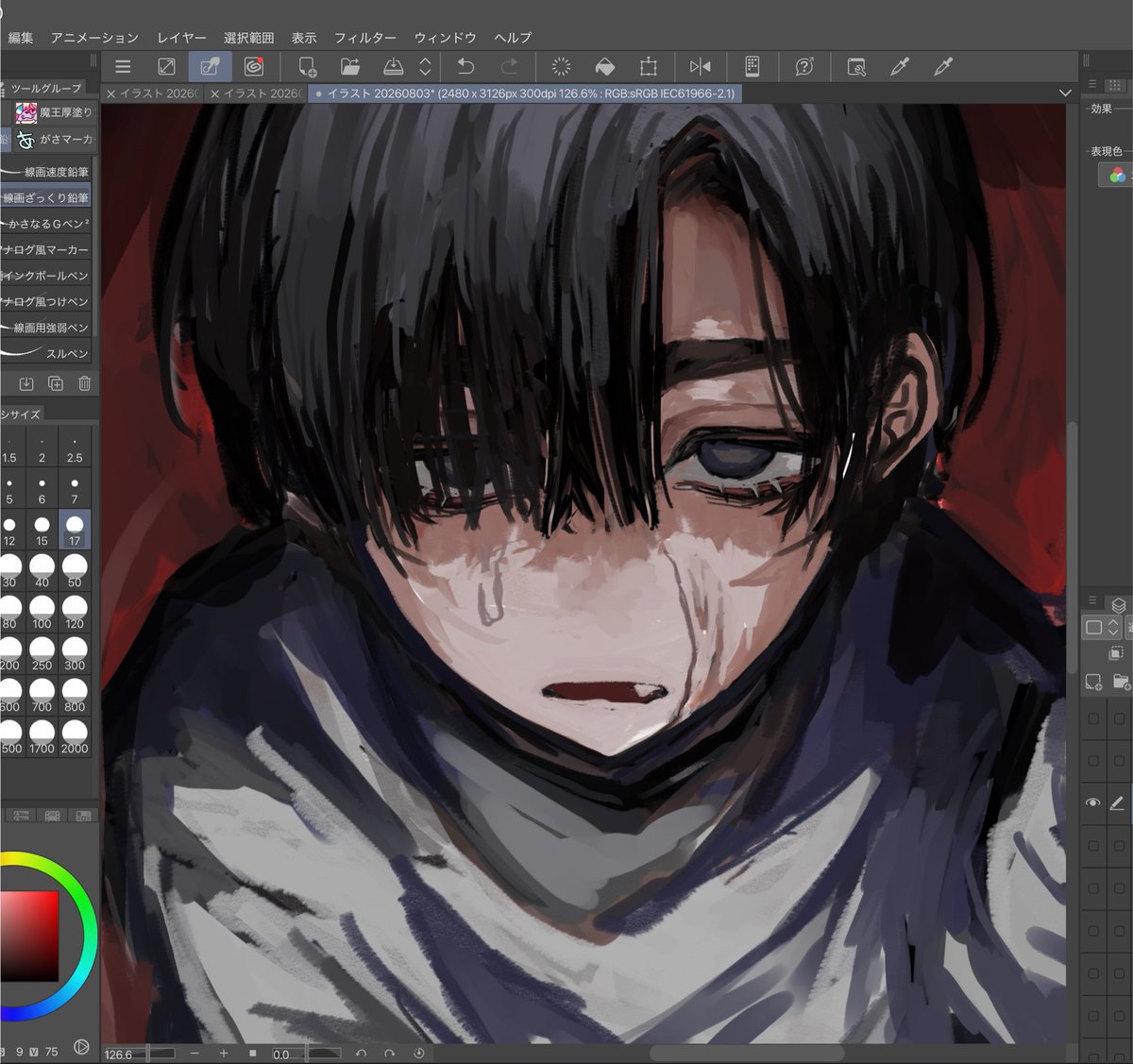Click the expression color RGB icon
This screenshot has width=1133, height=1064.
(x=1117, y=175)
